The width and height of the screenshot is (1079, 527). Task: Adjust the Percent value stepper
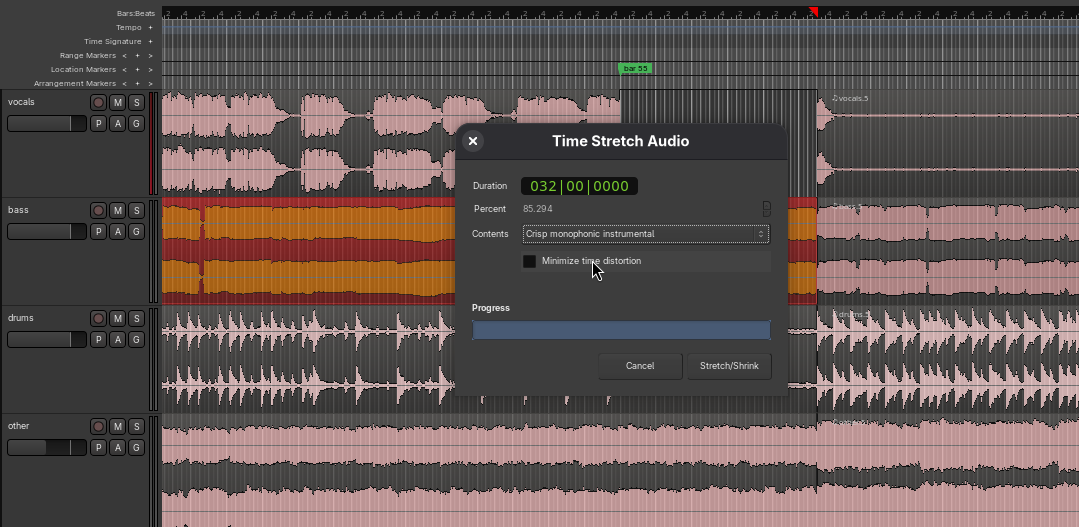pyautogui.click(x=767, y=208)
